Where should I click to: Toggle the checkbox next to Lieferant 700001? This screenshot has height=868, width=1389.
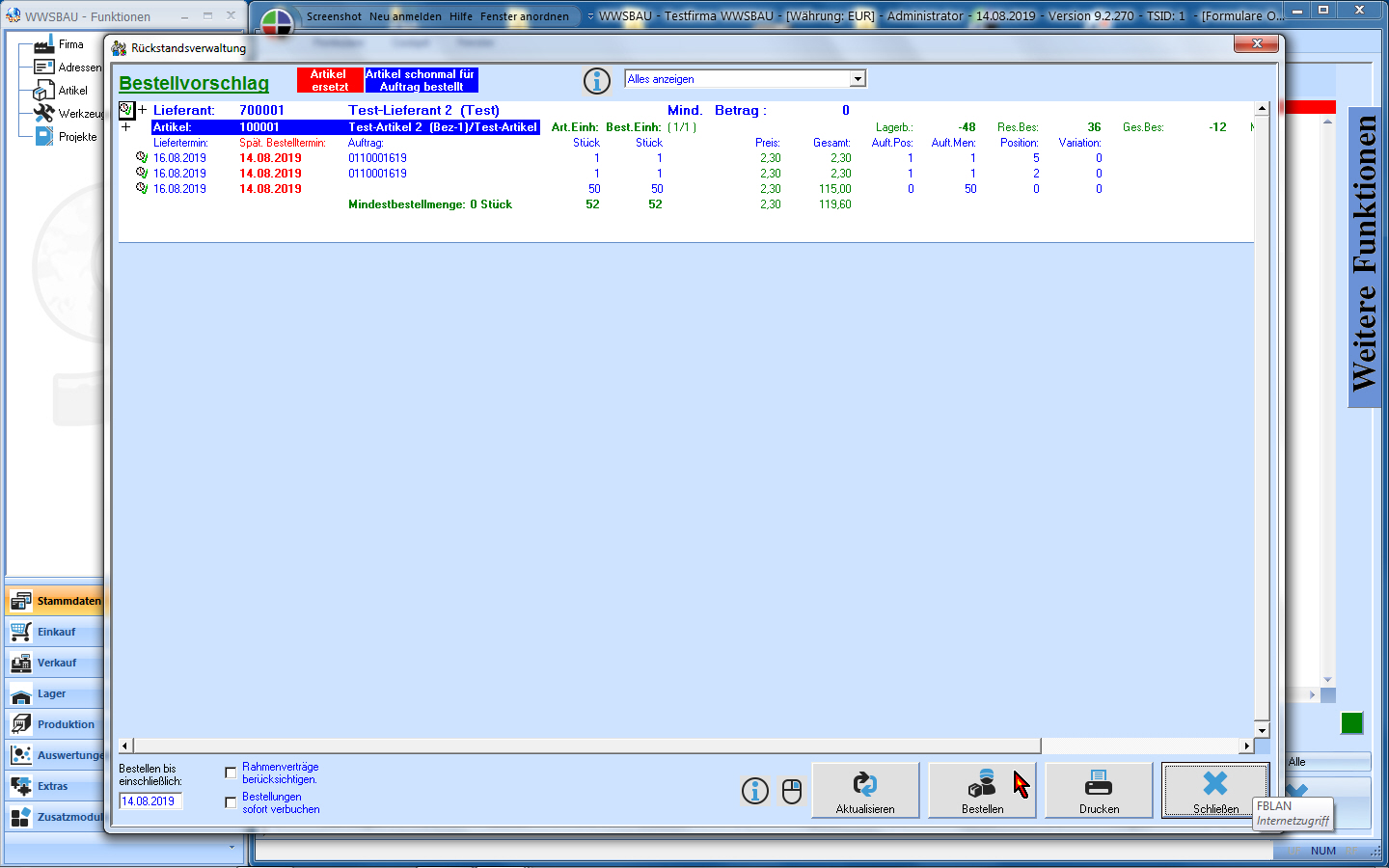point(126,110)
